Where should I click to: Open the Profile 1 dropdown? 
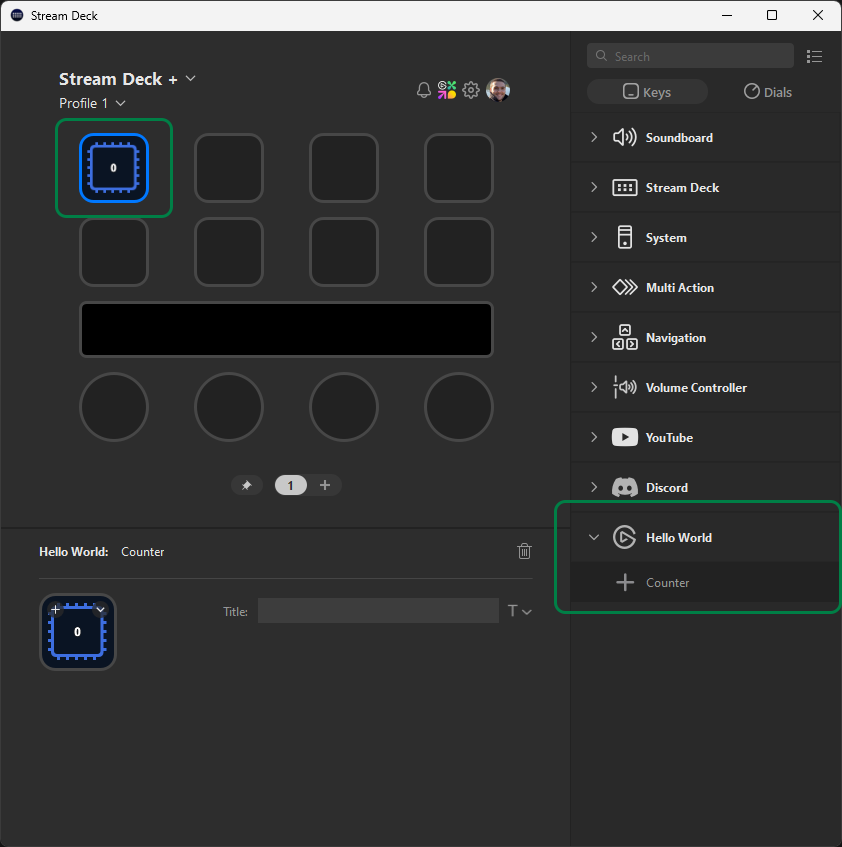tap(120, 103)
